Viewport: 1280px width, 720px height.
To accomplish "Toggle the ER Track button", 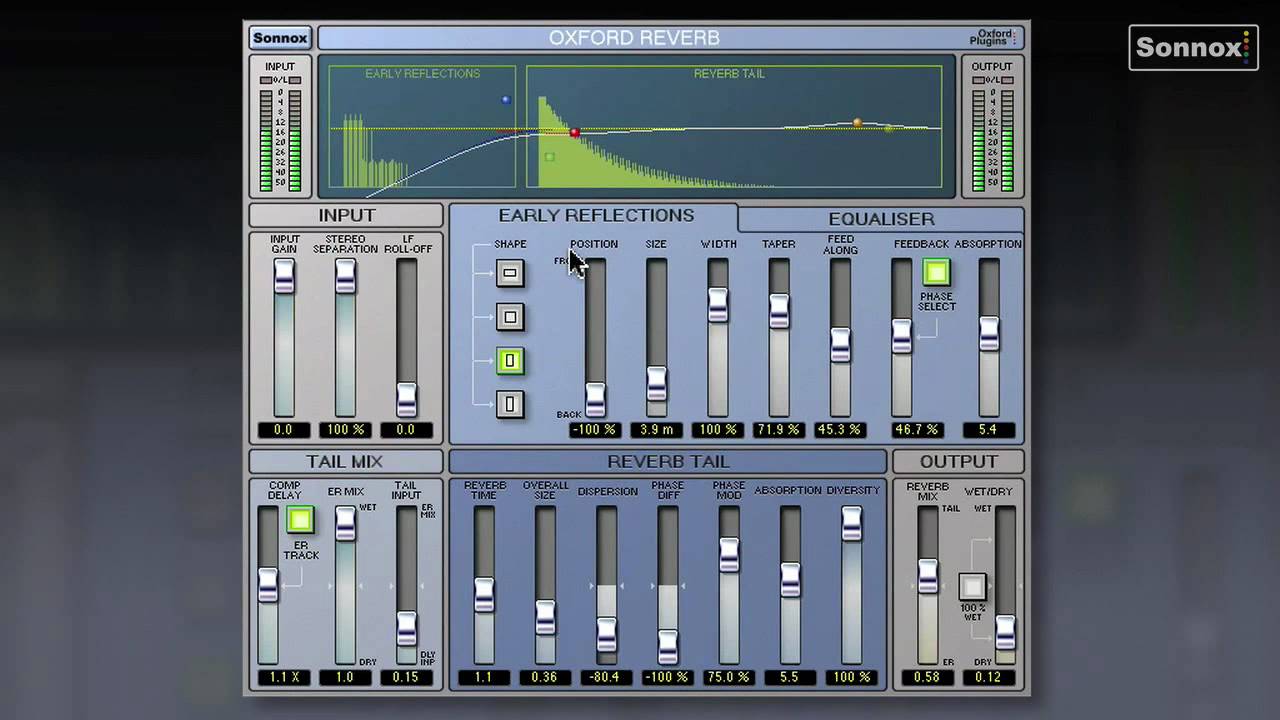I will tap(300, 519).
